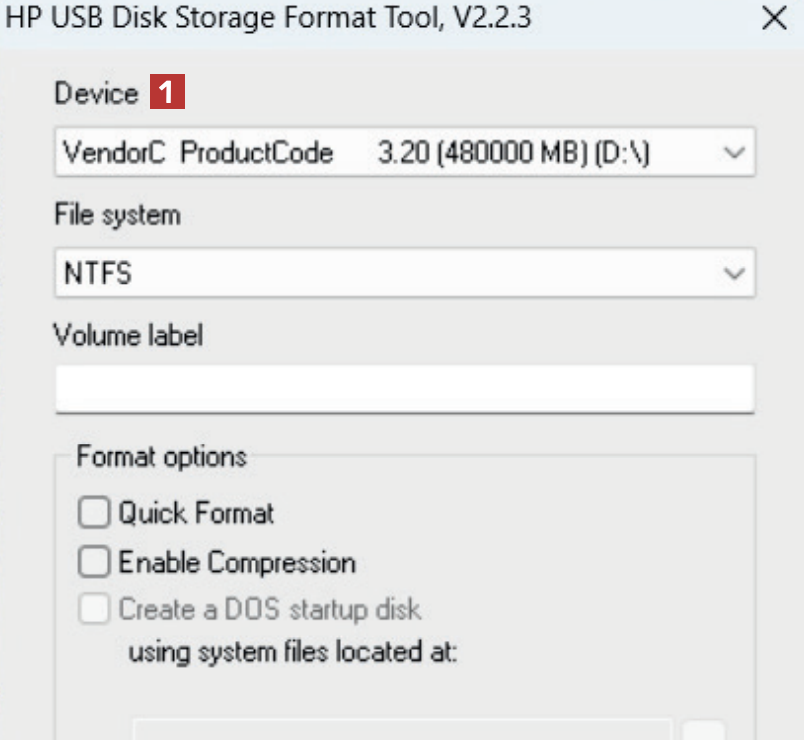Close the HP USB Format Tool window
804x740 pixels.
tap(774, 18)
